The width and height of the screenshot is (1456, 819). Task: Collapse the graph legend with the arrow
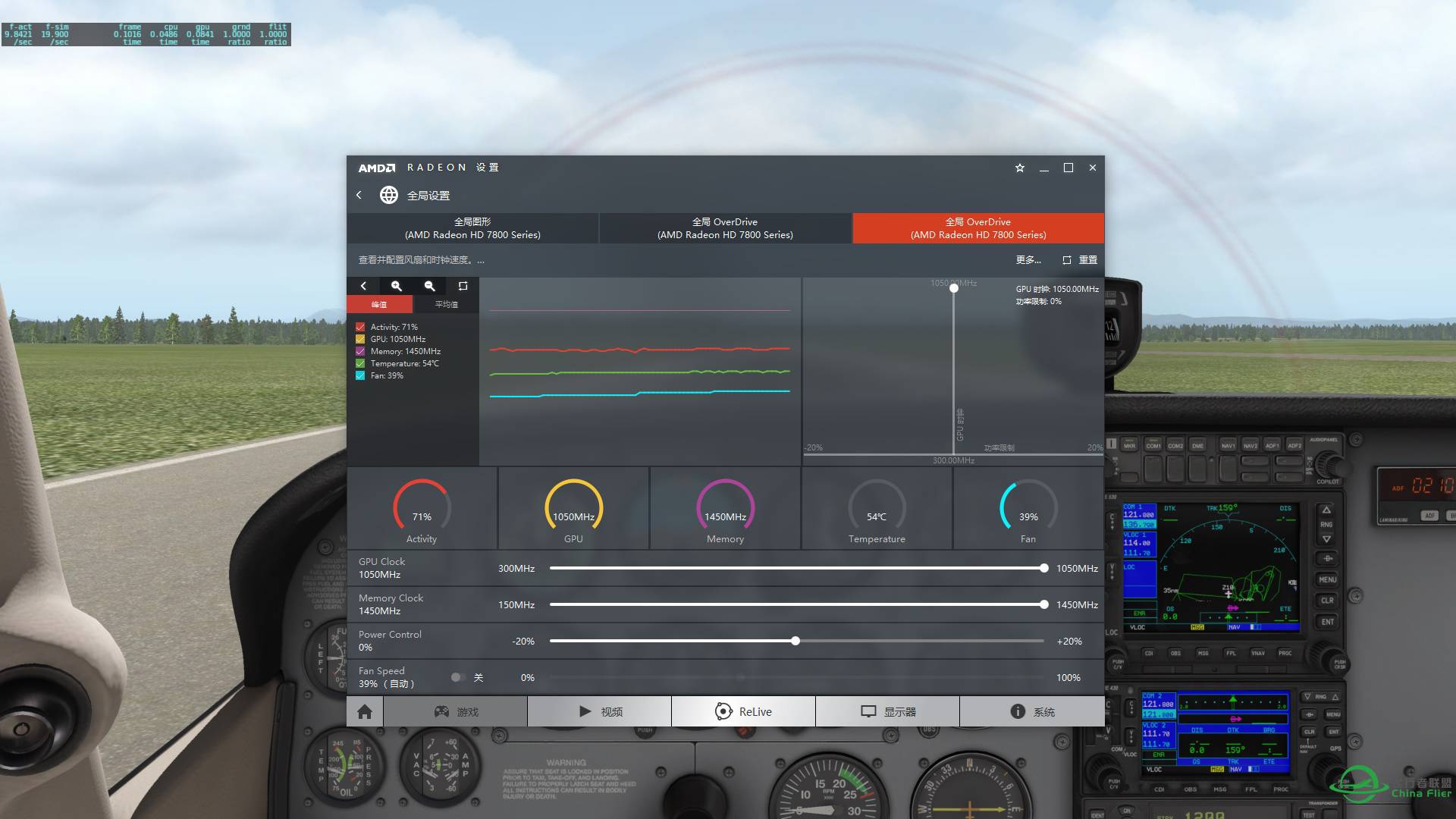363,286
